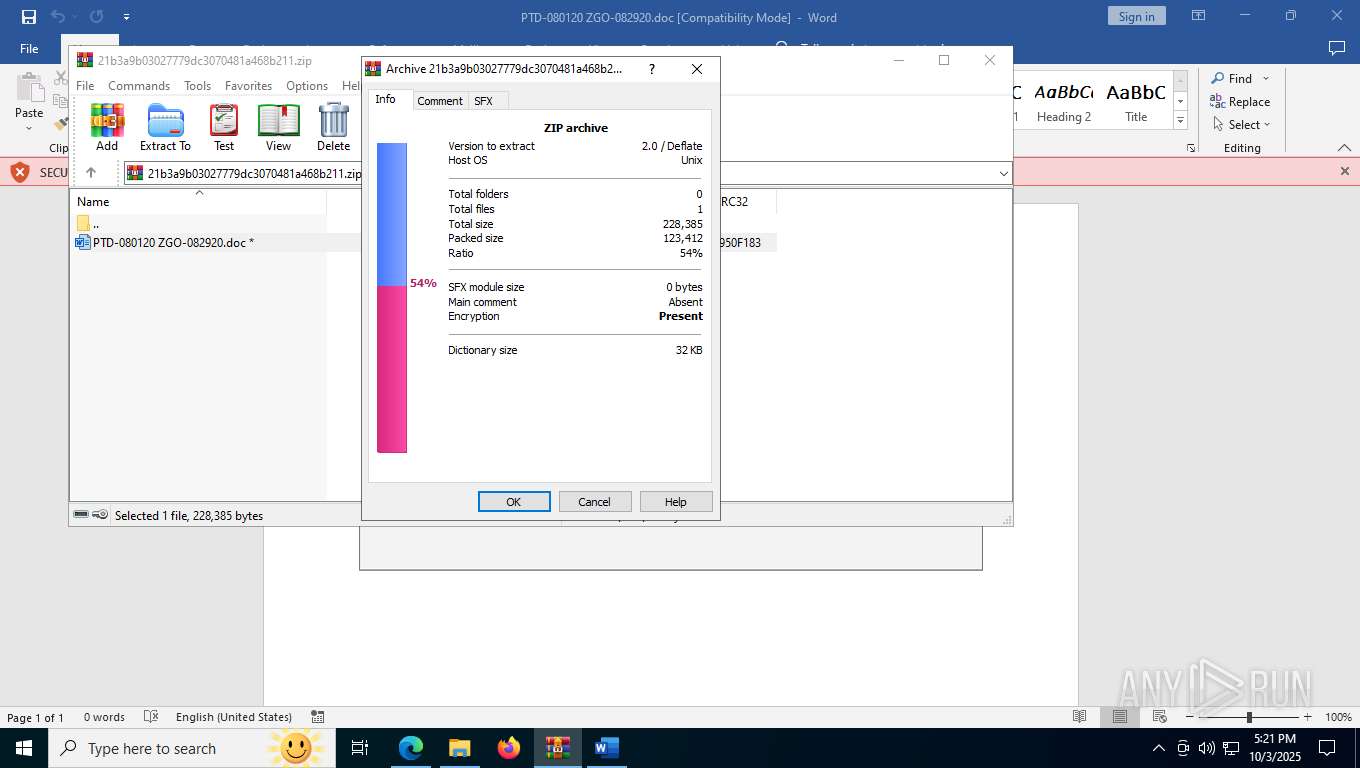Viewport: 1360px width, 768px height.
Task: Click the Name column header
Action: click(x=199, y=201)
